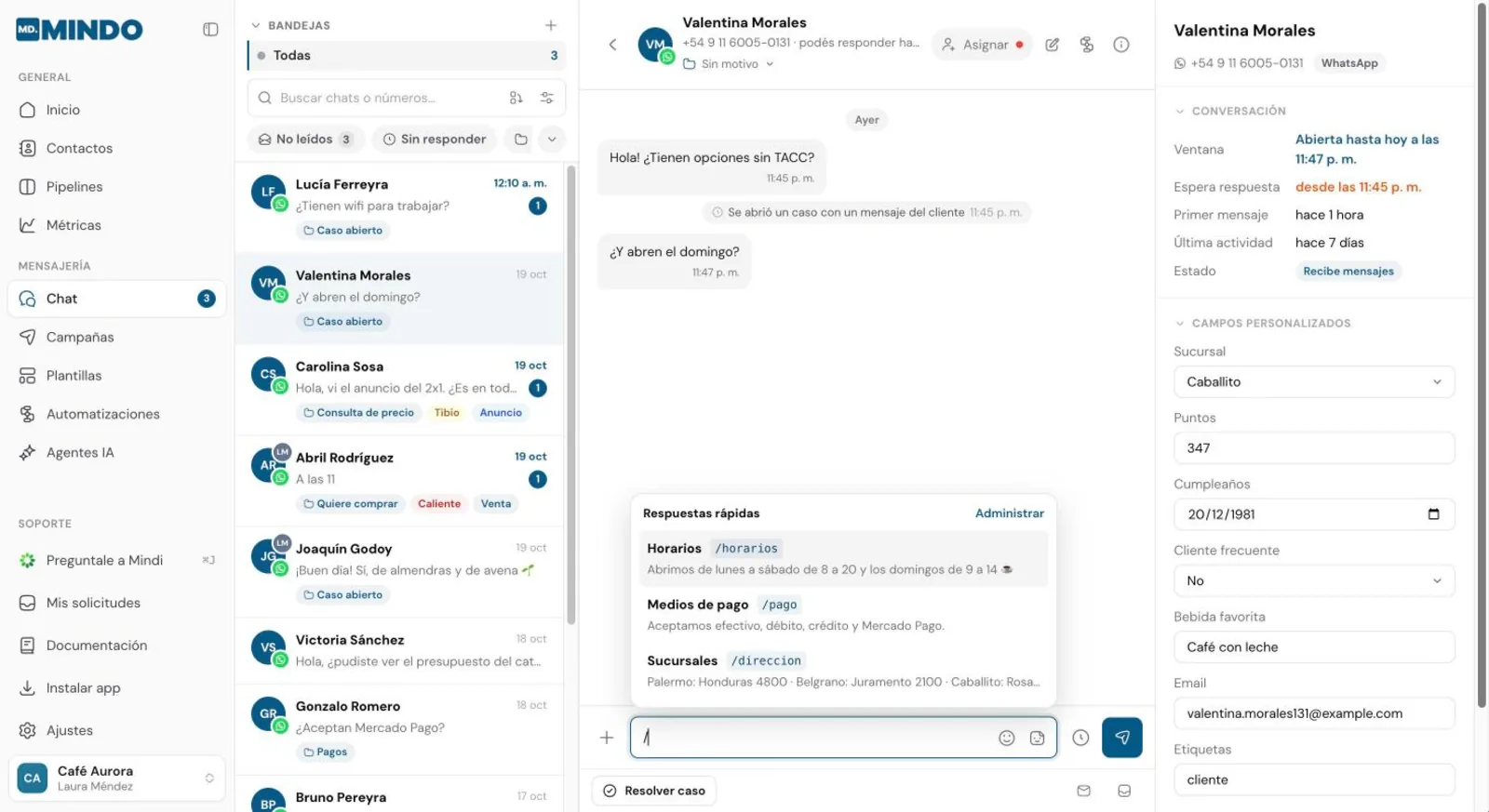Attach a file with the plus icon
Image resolution: width=1489 pixels, height=812 pixels.
pos(607,738)
